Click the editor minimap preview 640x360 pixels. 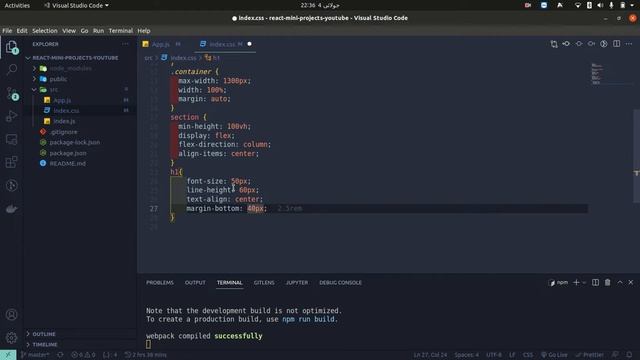click(597, 74)
